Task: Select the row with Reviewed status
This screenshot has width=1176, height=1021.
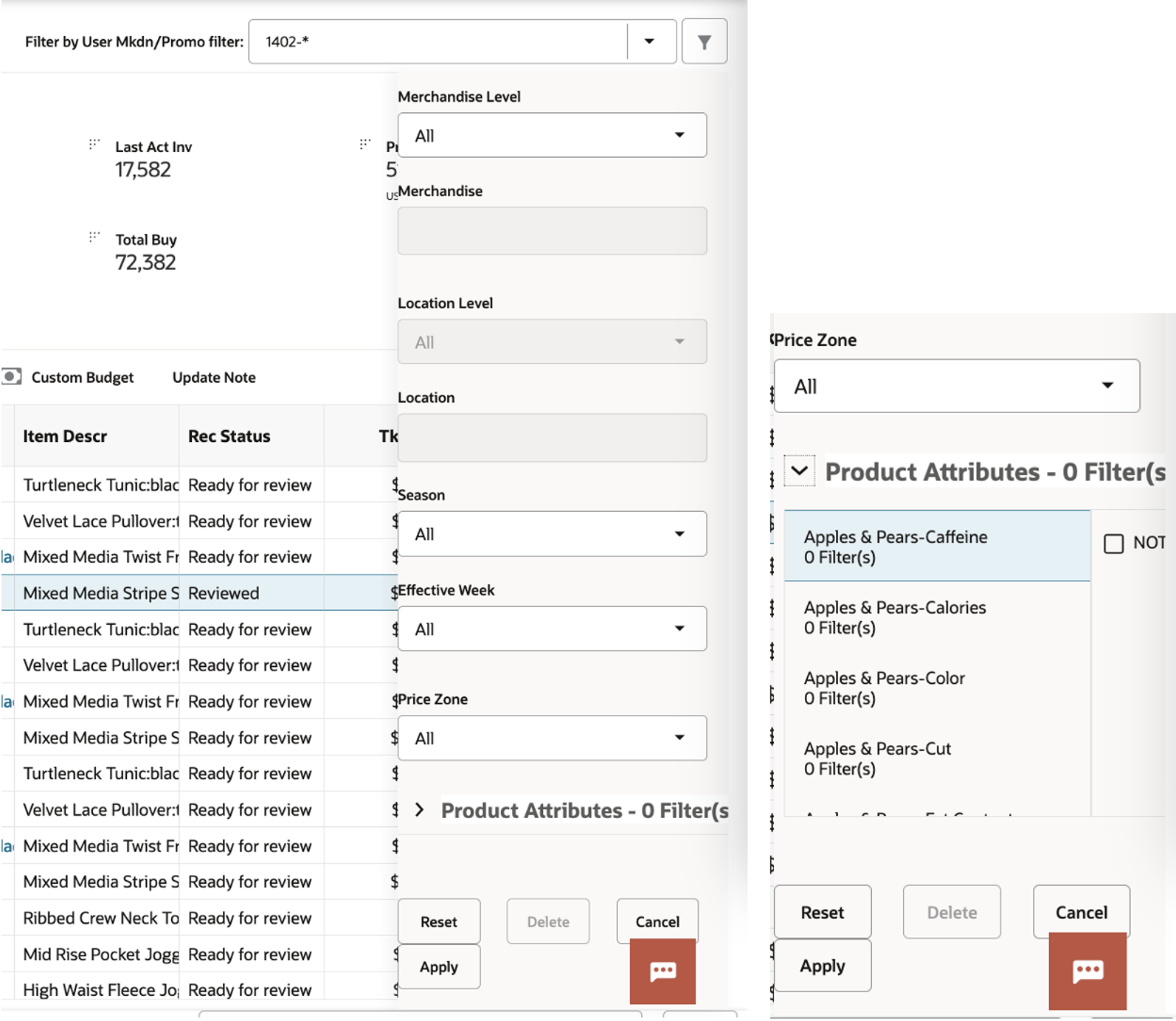Action: [x=199, y=593]
